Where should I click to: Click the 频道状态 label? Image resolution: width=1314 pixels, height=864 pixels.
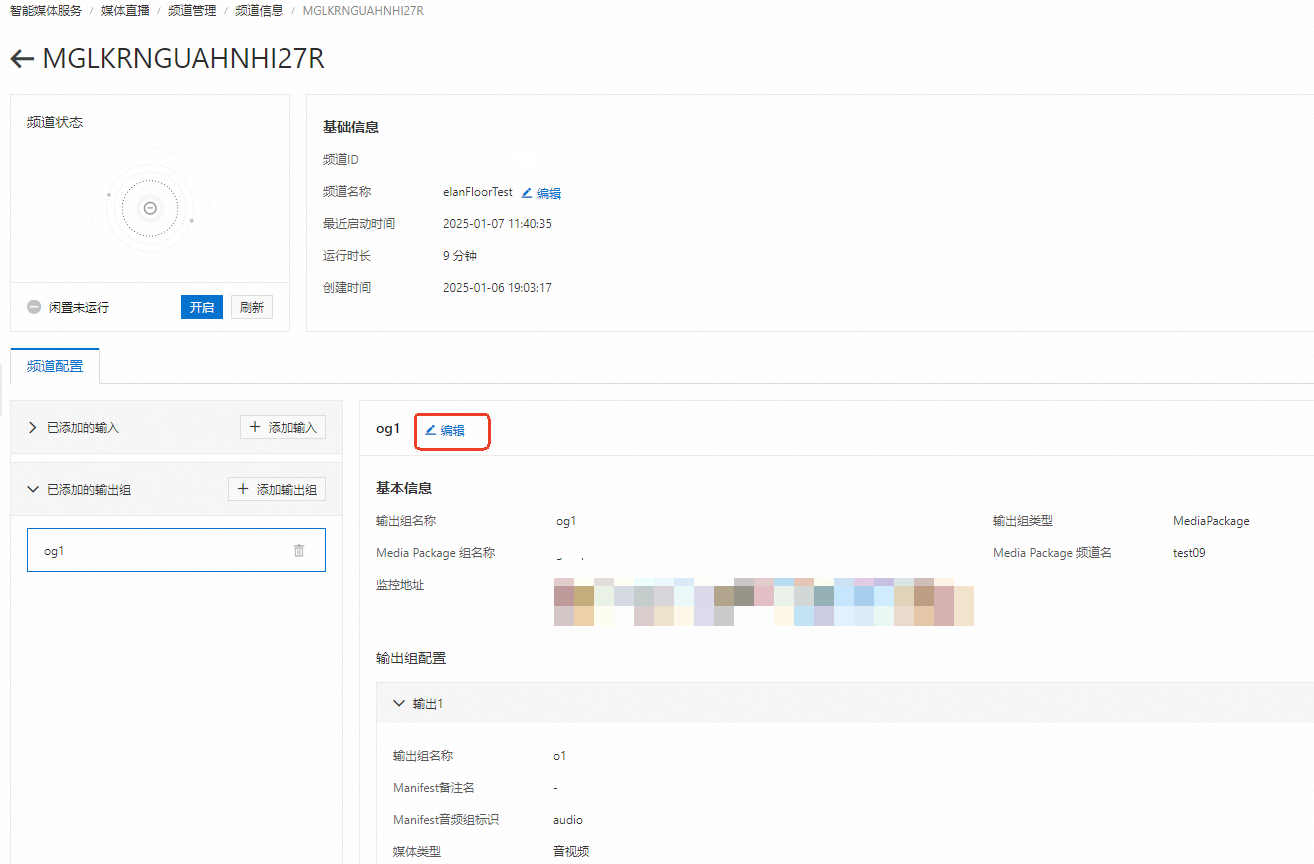[x=55, y=122]
